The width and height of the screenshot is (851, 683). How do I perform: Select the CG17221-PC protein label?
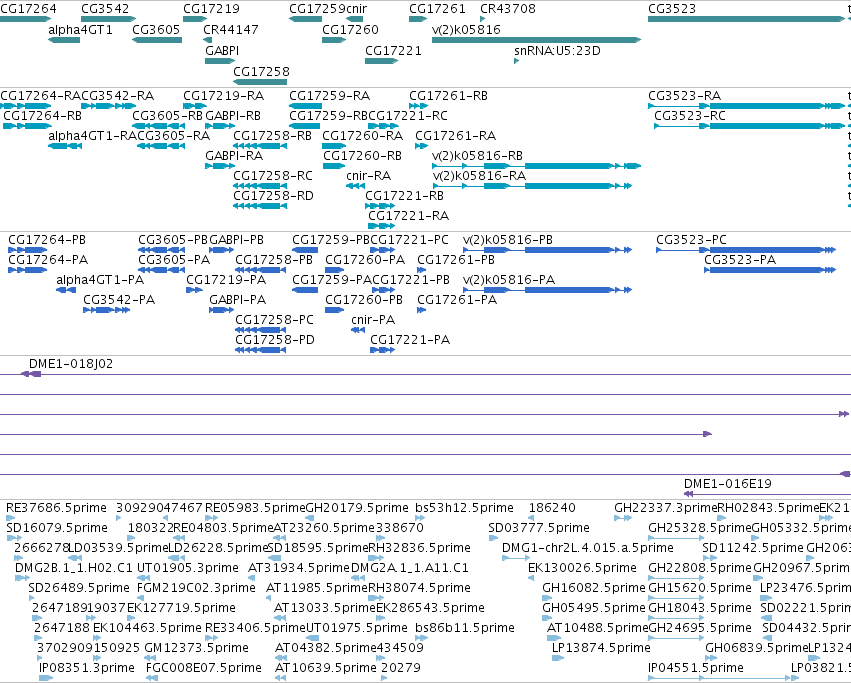[x=410, y=240]
